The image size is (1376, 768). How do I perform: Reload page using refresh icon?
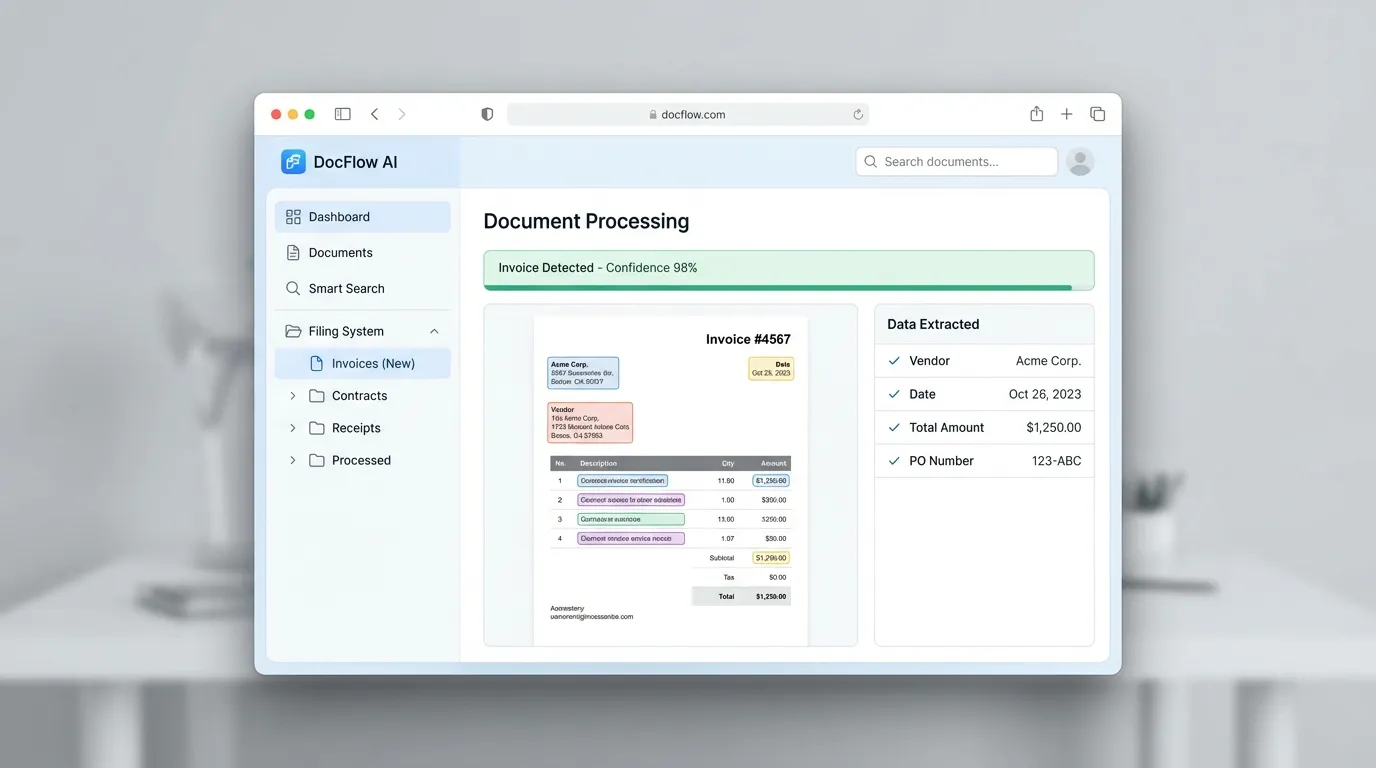pos(857,115)
